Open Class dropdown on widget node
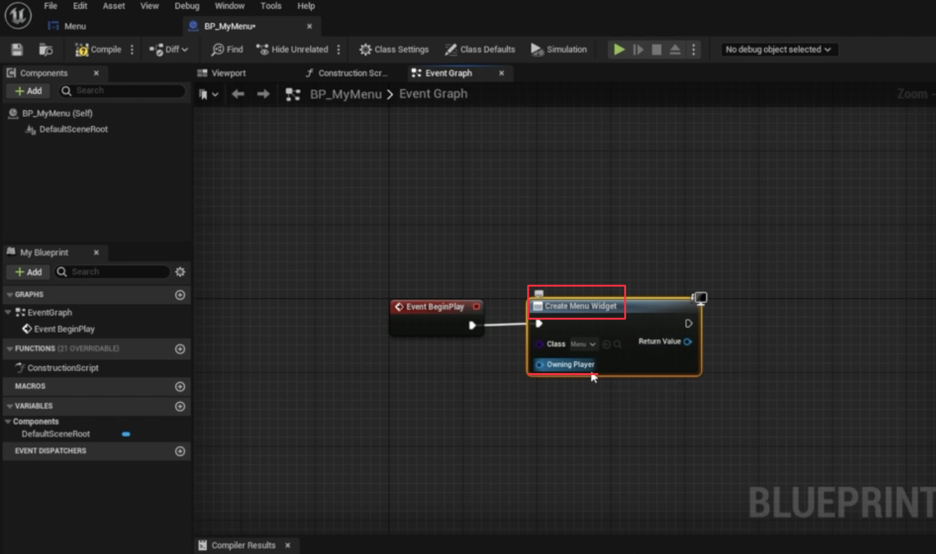The width and height of the screenshot is (936, 554). (x=583, y=344)
